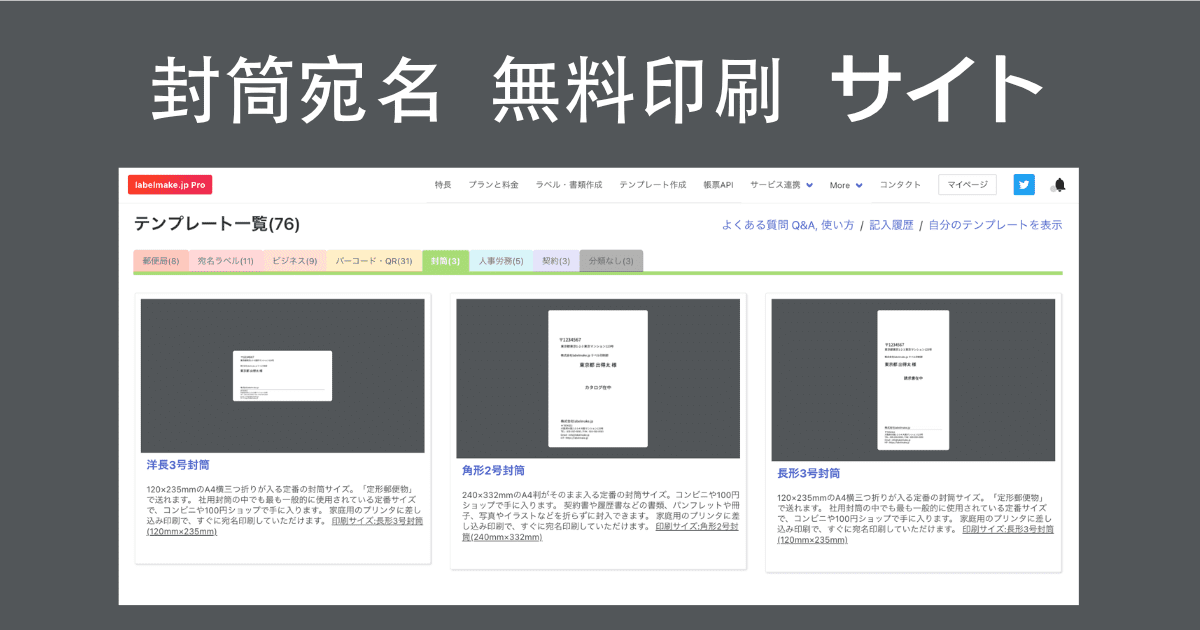Select 帳票API in the top navigation

pos(718,185)
